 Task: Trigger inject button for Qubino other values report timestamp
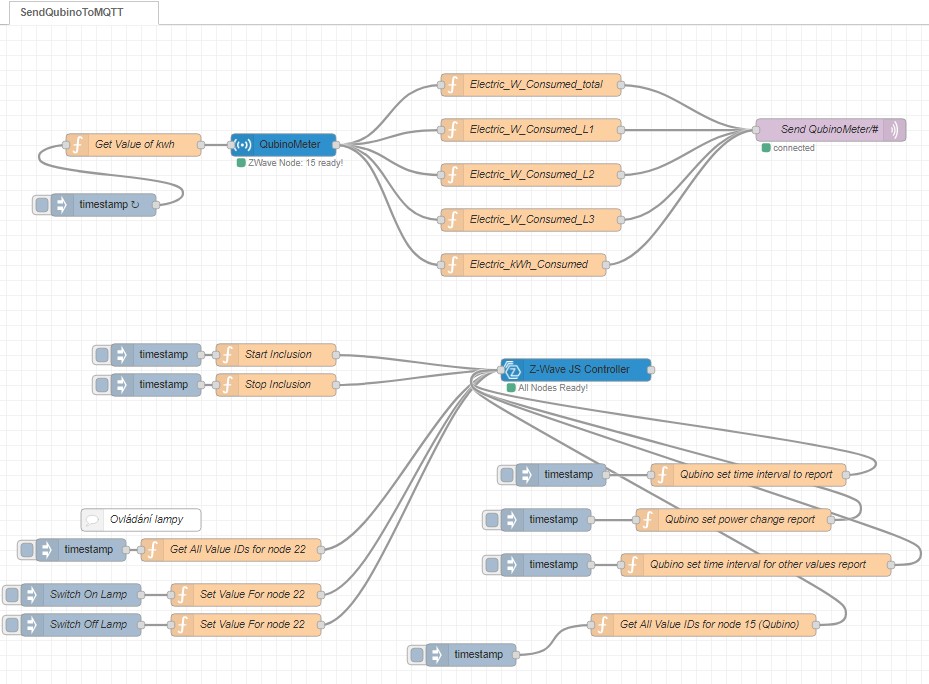click(x=492, y=565)
